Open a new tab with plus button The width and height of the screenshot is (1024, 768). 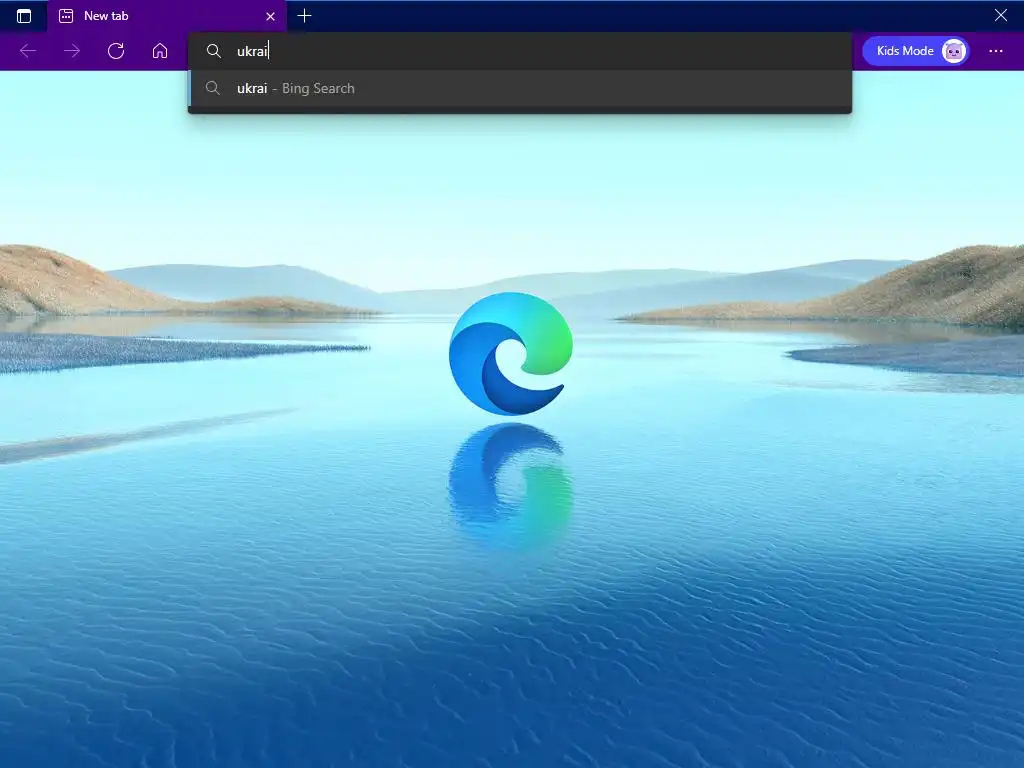(304, 16)
